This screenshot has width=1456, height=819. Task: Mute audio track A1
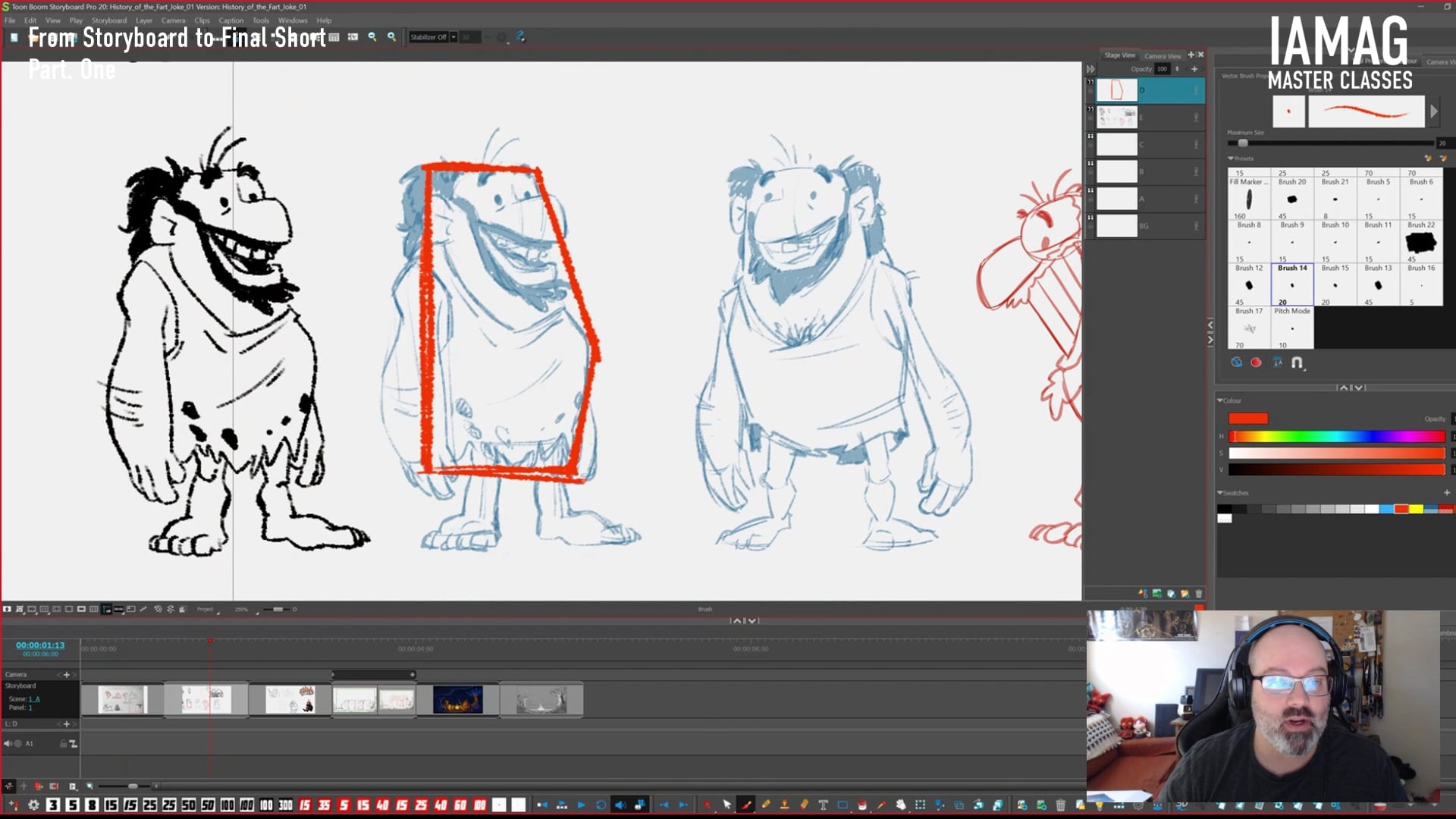click(x=8, y=744)
